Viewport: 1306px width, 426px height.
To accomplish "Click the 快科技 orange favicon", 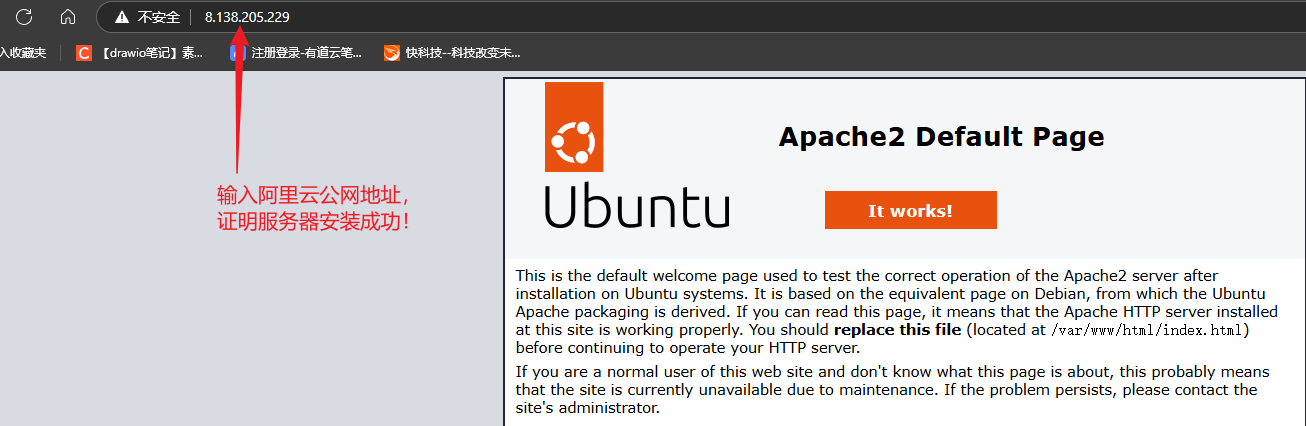I will [392, 52].
